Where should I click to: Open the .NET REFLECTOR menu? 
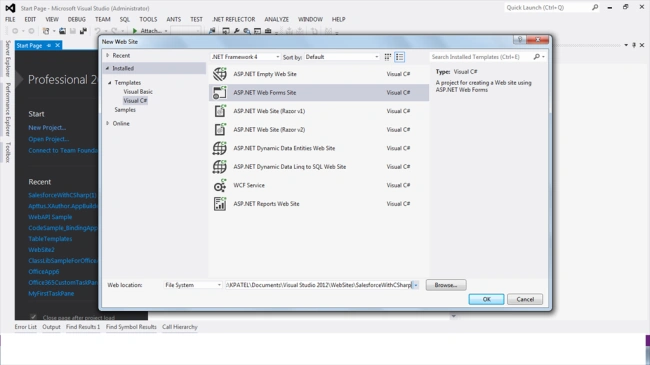[234, 19]
